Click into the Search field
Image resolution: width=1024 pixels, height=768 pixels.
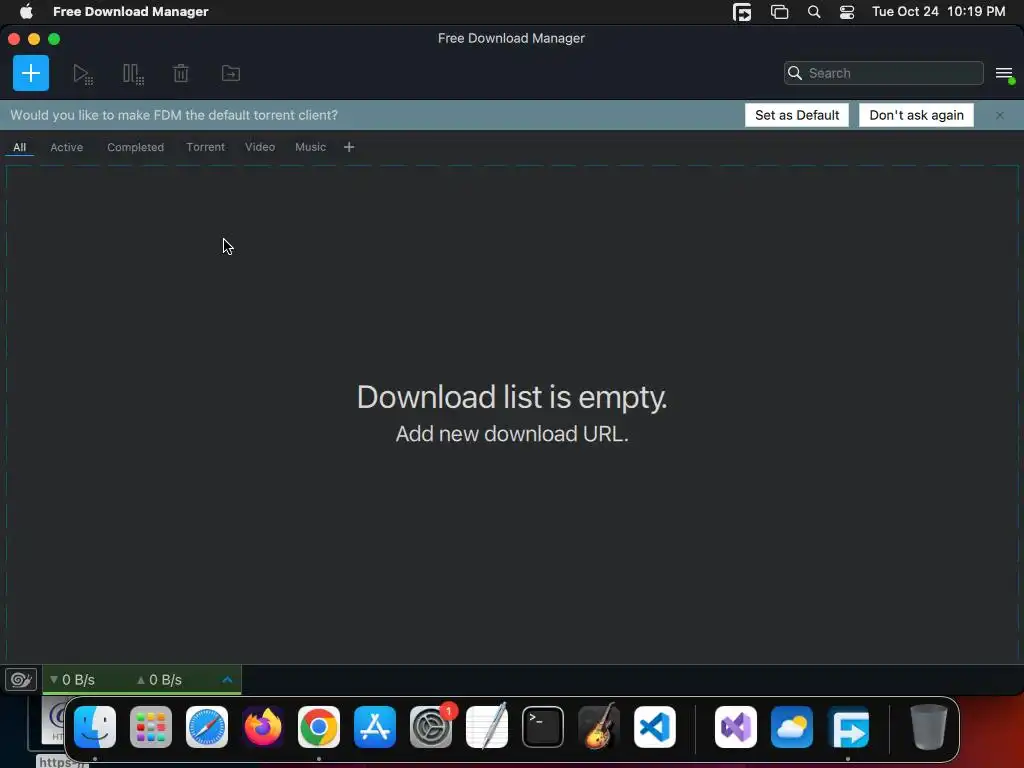pos(884,73)
